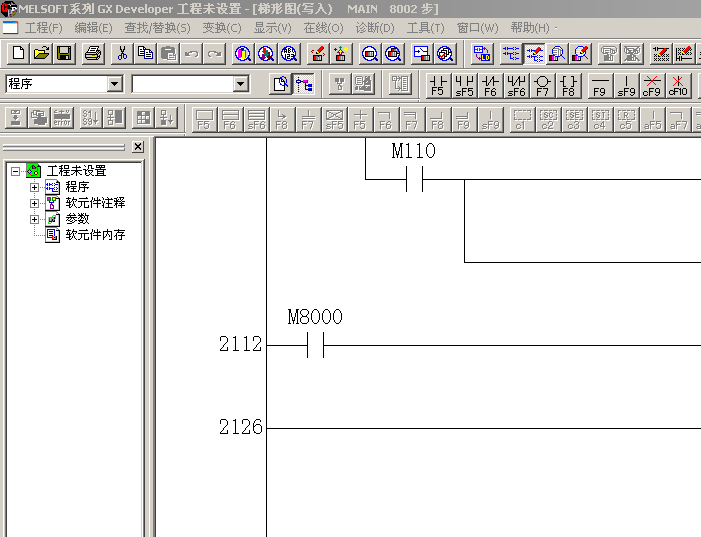
Task: Expand the 软元件注释 tree node
Action: click(x=35, y=203)
